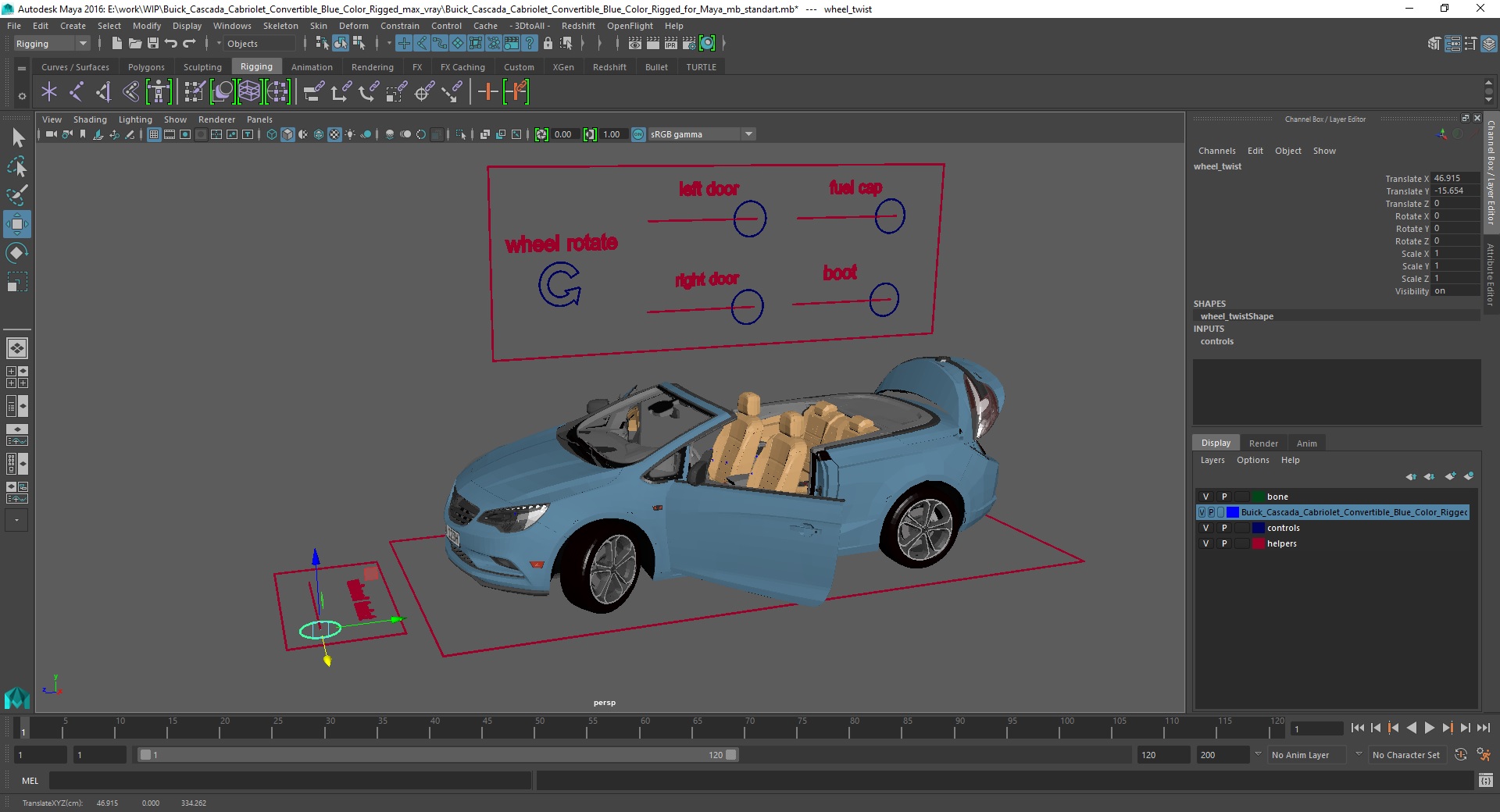Click the red color swatch of helpers layer

pyautogui.click(x=1258, y=543)
